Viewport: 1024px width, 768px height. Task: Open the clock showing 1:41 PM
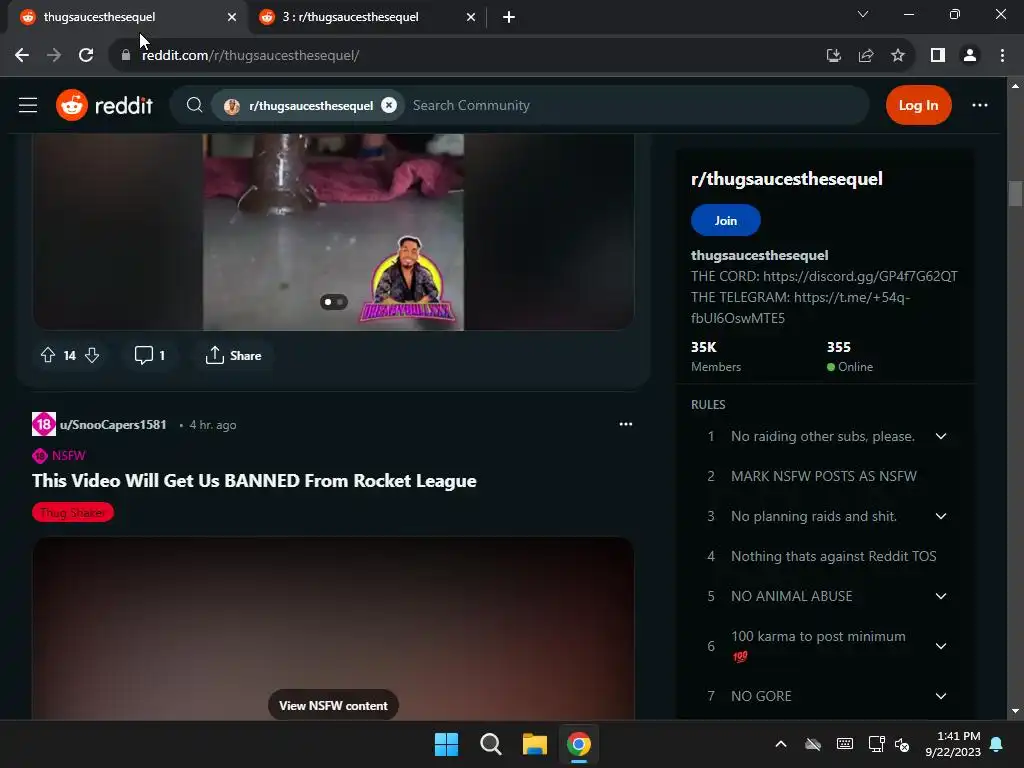(953, 744)
